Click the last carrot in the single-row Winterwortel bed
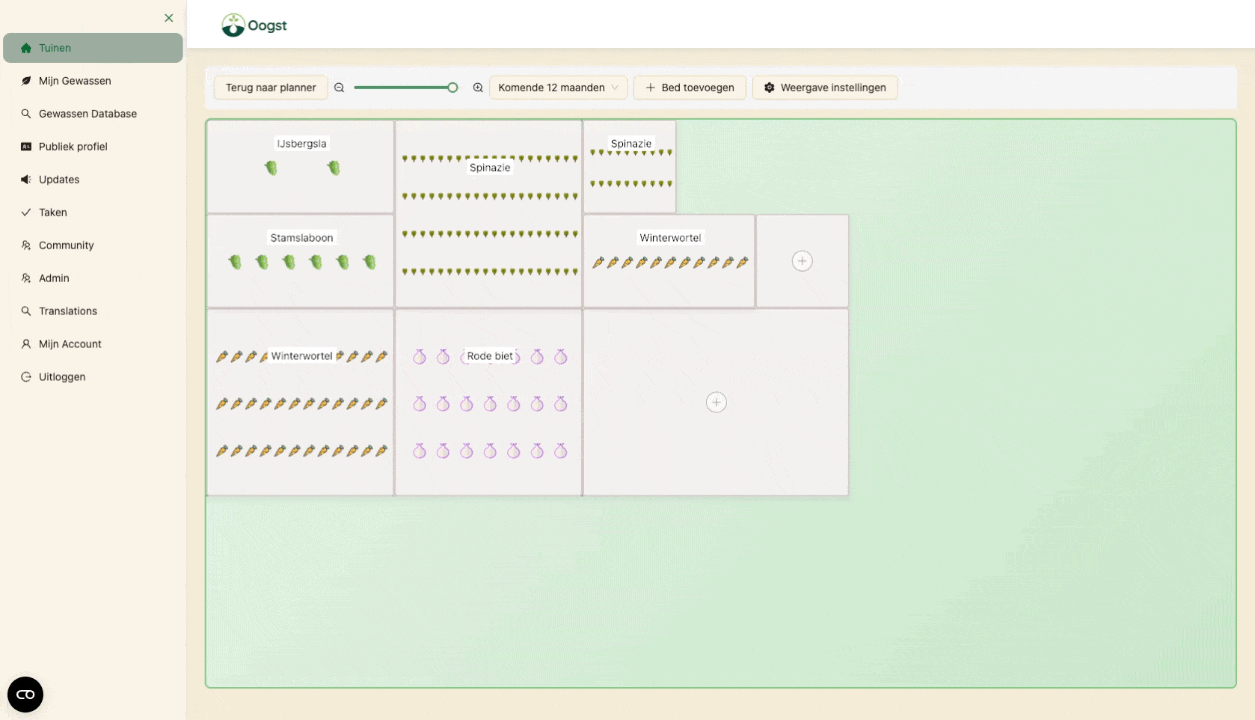The height and width of the screenshot is (720, 1255). [x=742, y=262]
